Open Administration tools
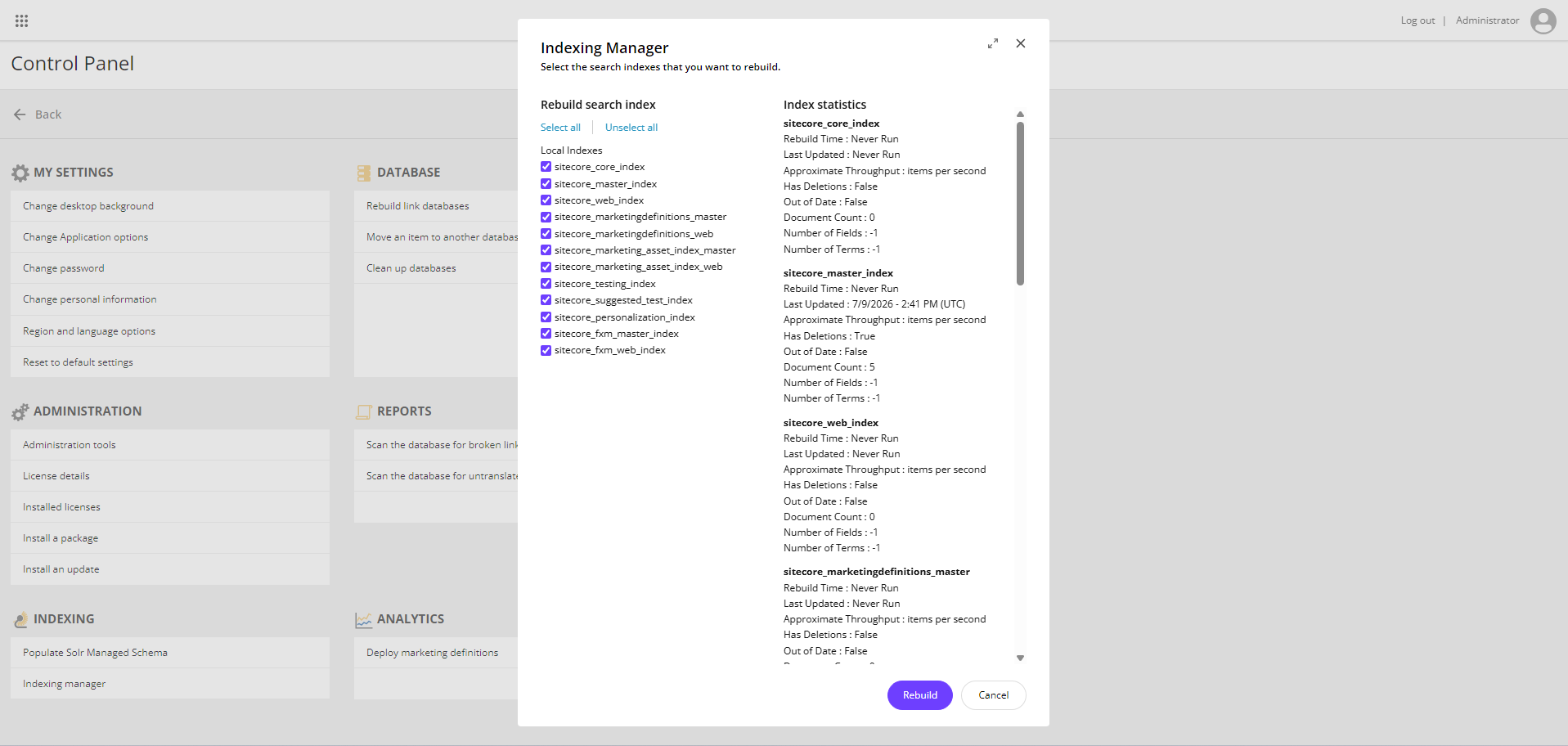The width and height of the screenshot is (1568, 746). [x=170, y=445]
